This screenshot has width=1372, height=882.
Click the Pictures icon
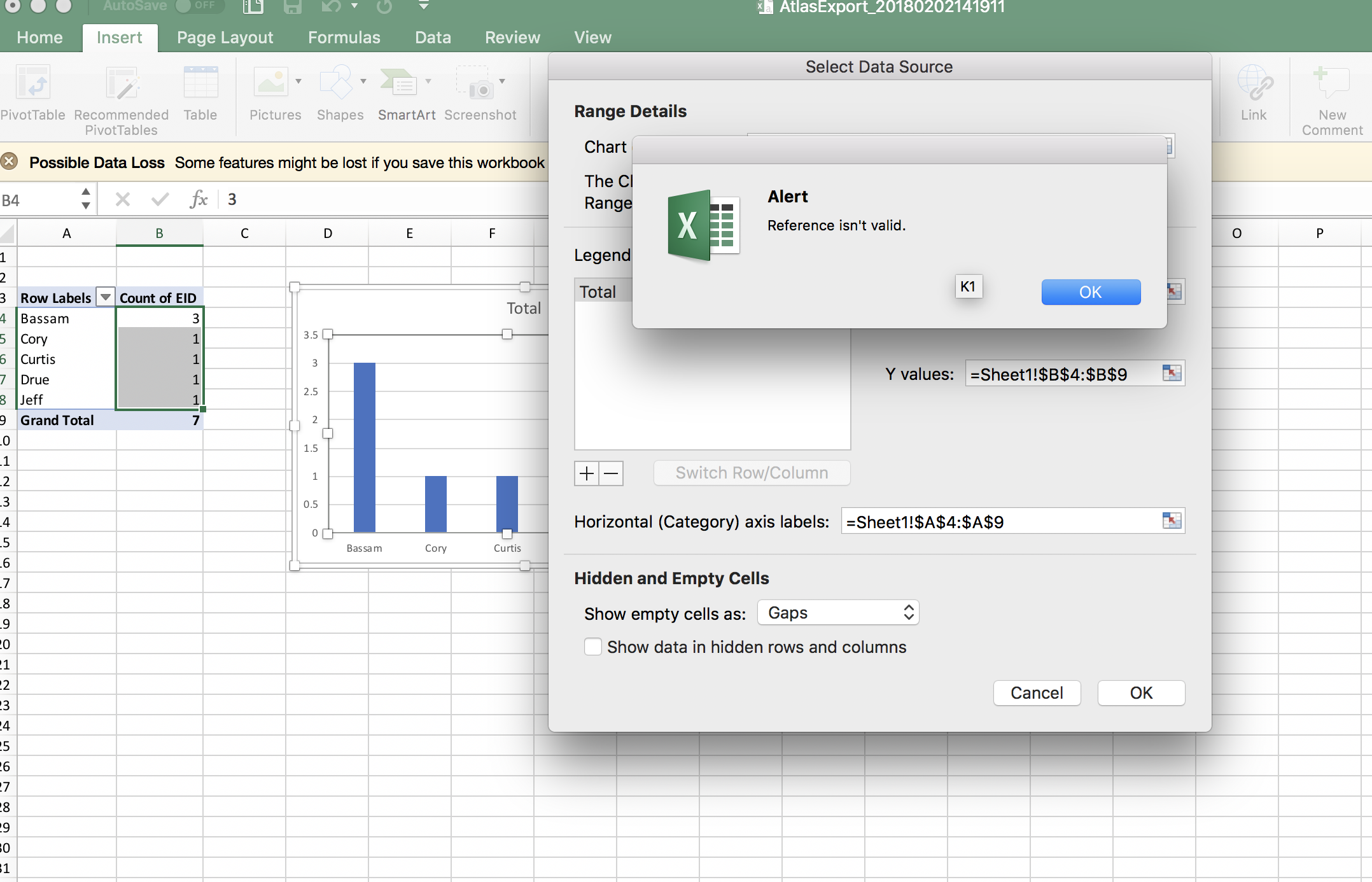271,83
